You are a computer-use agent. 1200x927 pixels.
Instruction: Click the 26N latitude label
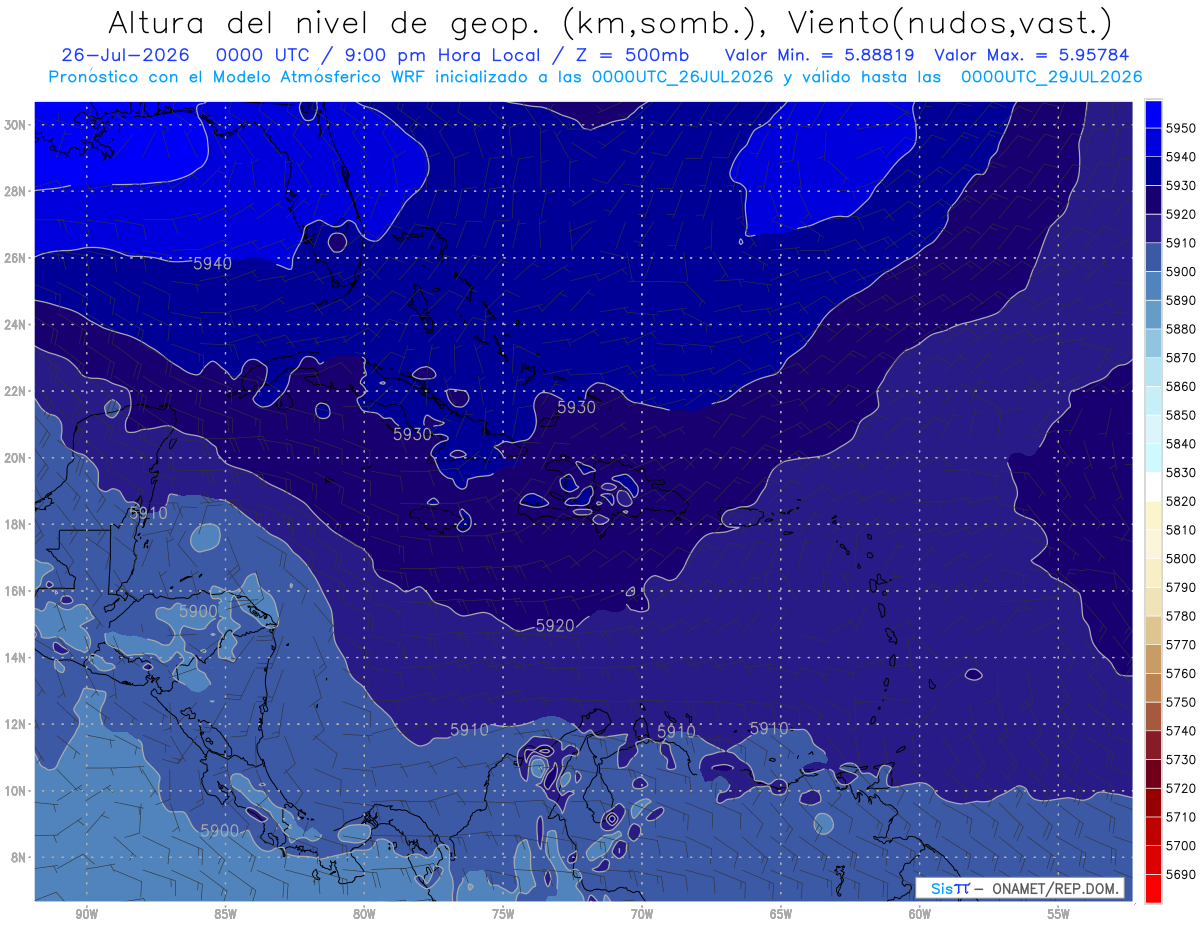click(15, 257)
